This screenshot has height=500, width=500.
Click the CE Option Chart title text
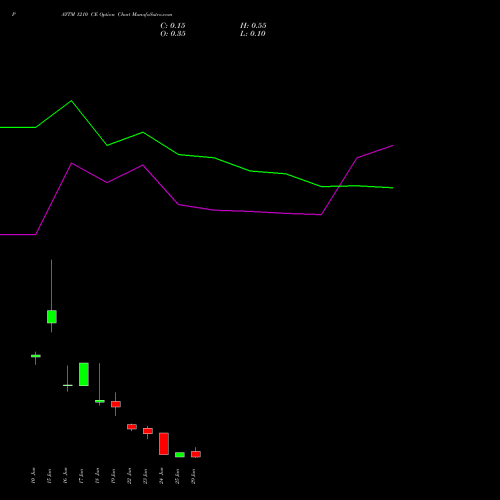(117, 15)
